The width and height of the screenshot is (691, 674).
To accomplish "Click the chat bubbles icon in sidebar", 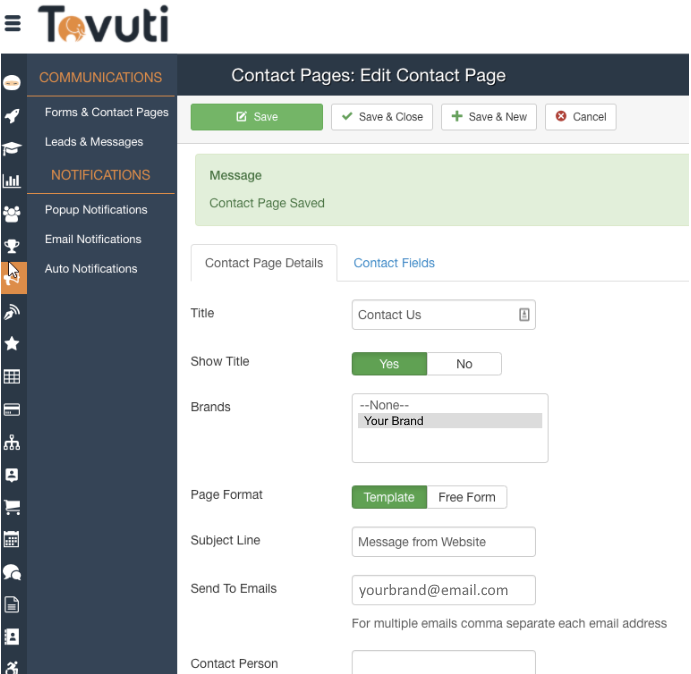I will click(12, 572).
